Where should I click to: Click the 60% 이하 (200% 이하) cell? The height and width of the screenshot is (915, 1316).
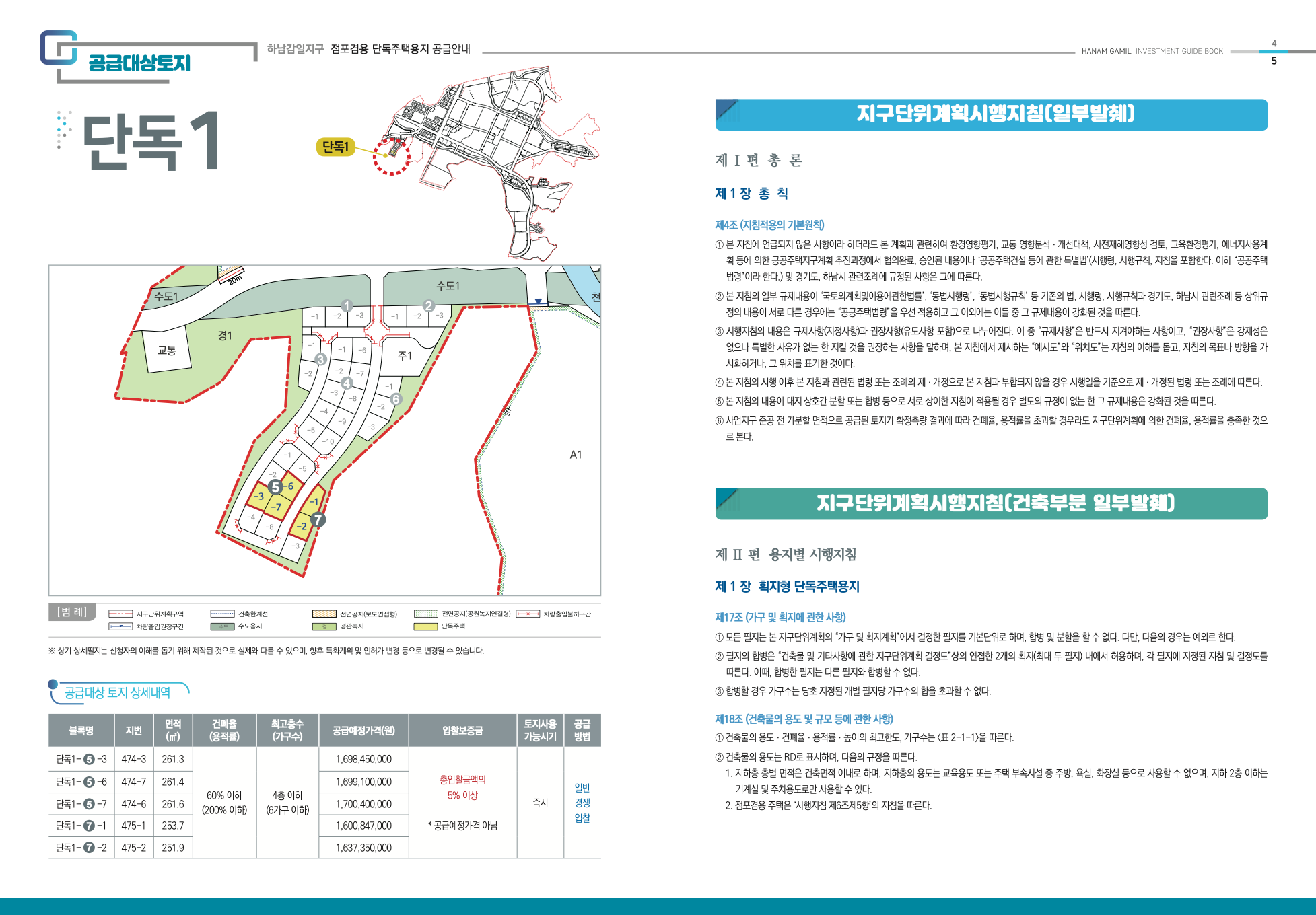click(x=225, y=803)
